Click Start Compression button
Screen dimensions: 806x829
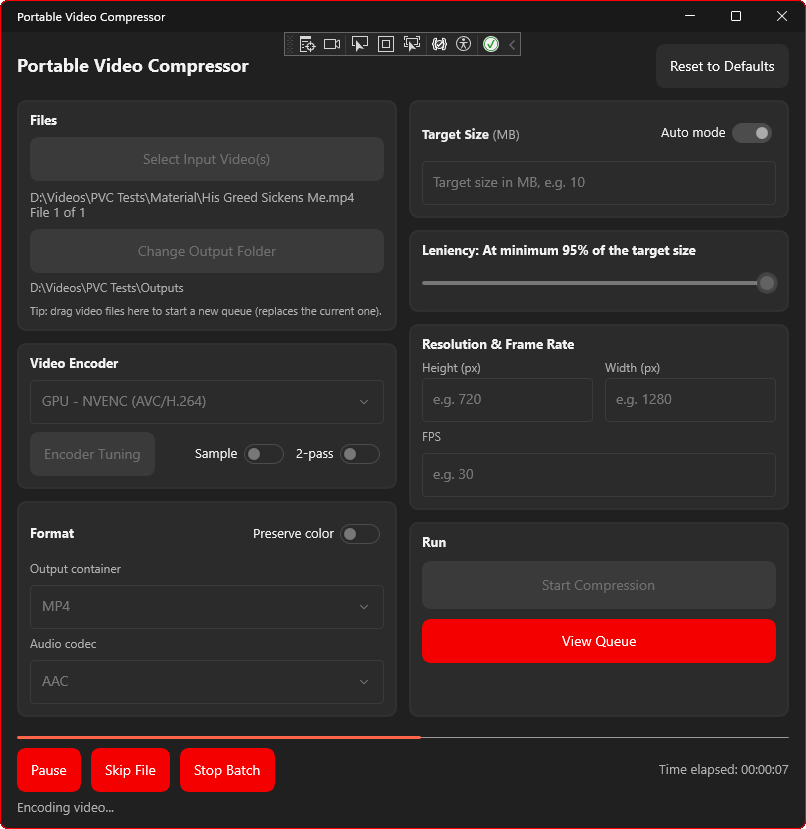tap(599, 585)
